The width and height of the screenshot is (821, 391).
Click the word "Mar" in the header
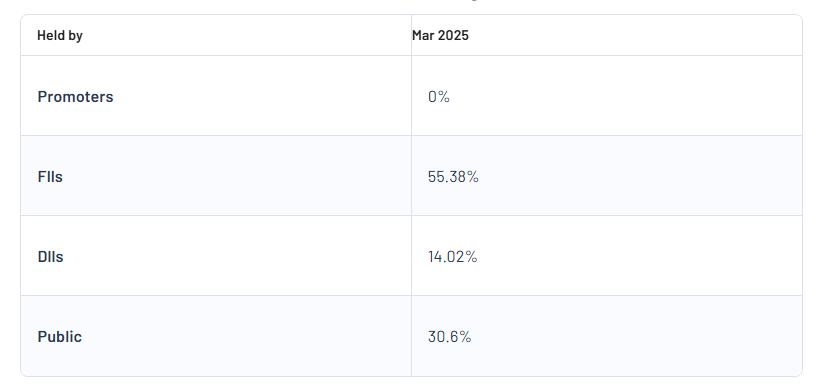point(423,36)
